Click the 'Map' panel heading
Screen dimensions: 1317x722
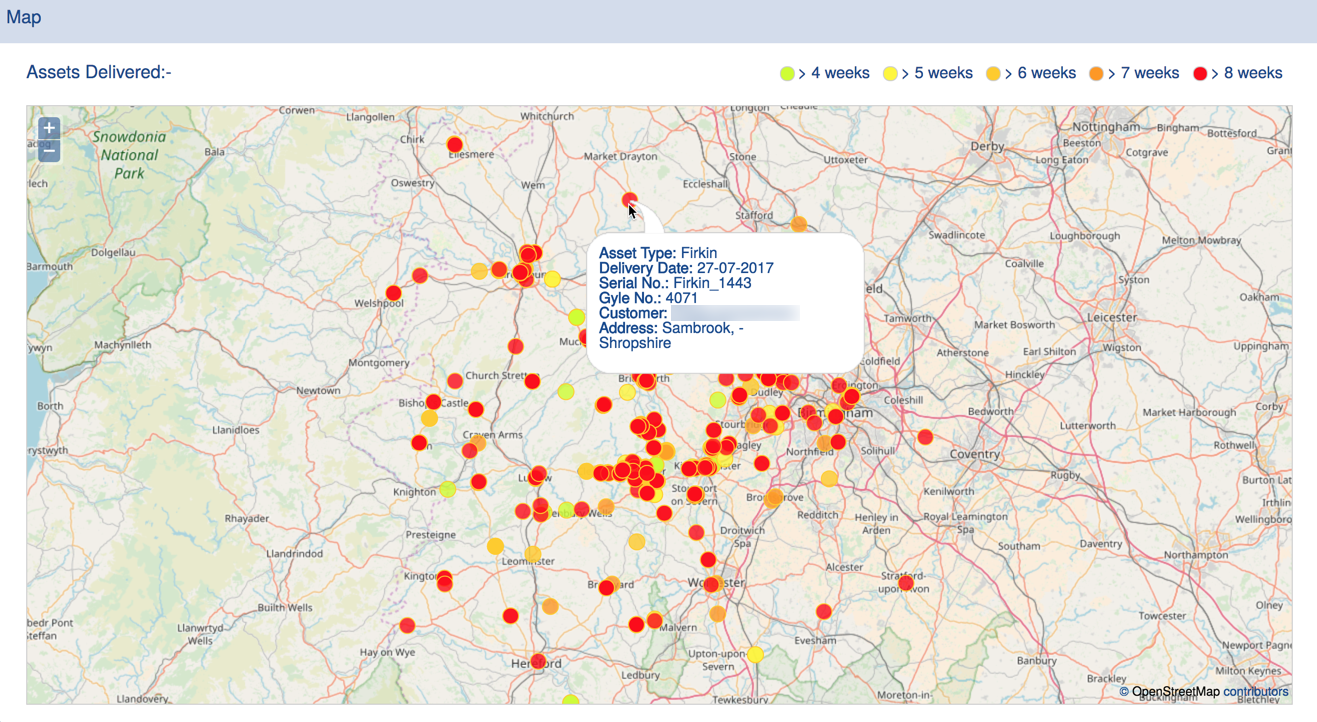point(24,17)
